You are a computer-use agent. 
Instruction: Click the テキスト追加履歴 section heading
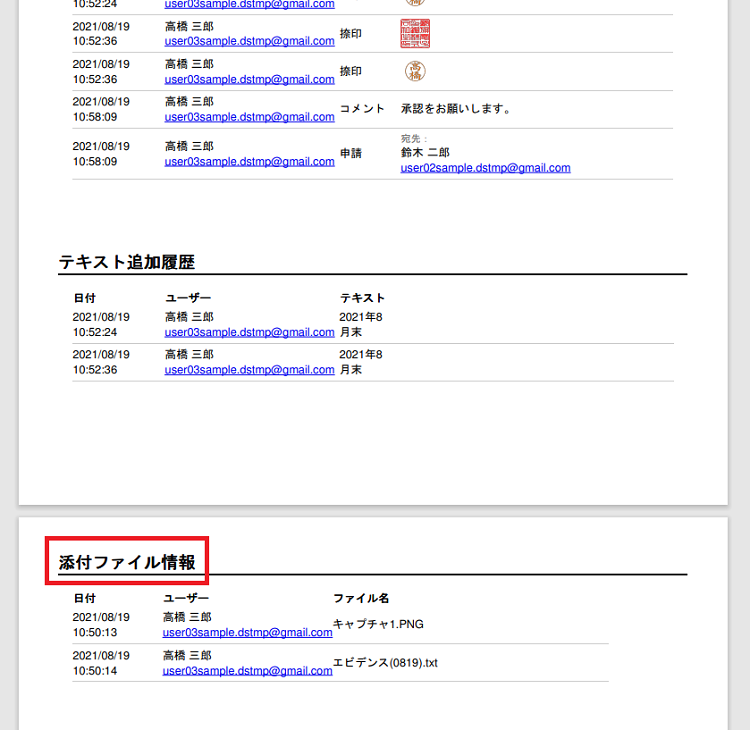(127, 262)
